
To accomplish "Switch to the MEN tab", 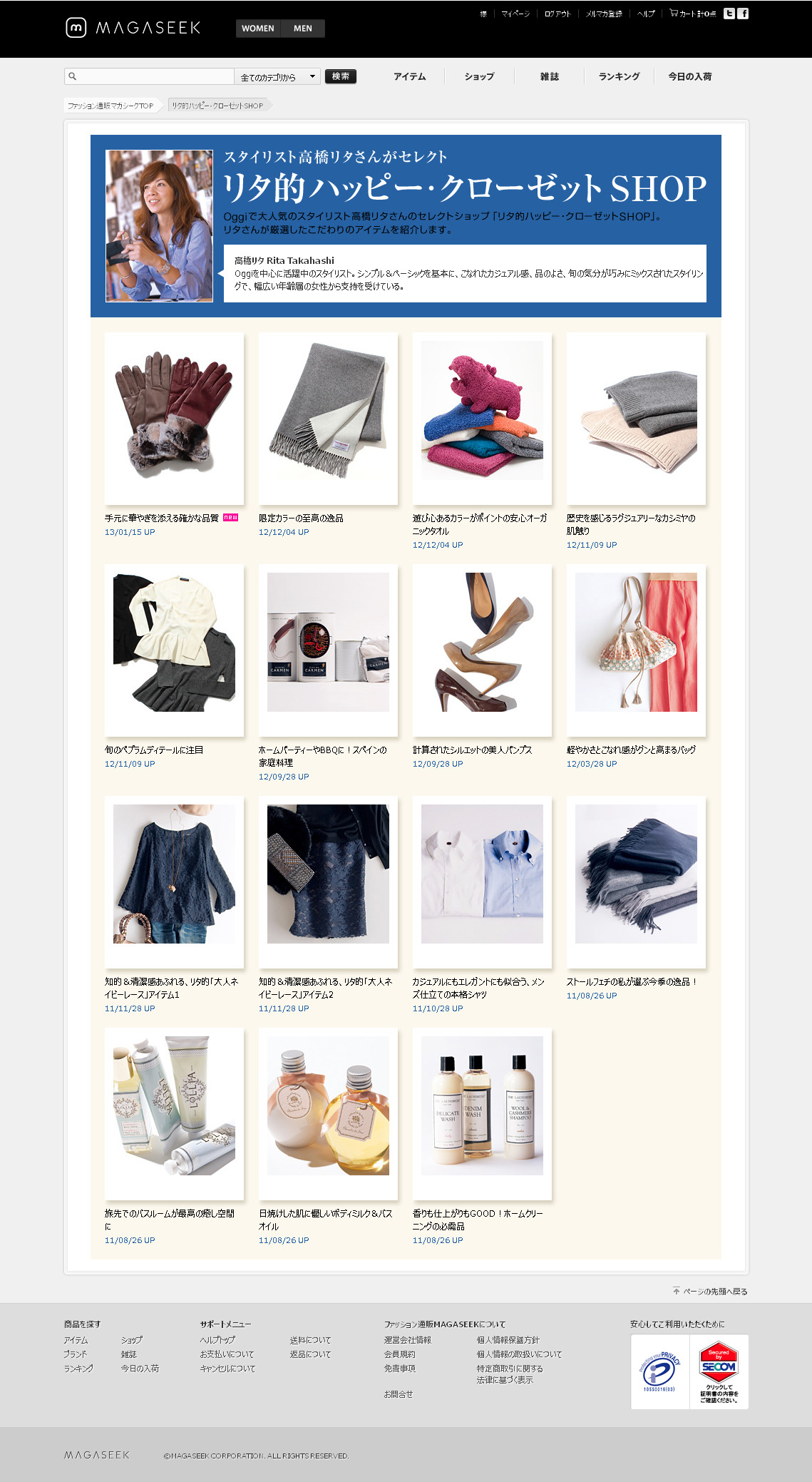I will [302, 29].
